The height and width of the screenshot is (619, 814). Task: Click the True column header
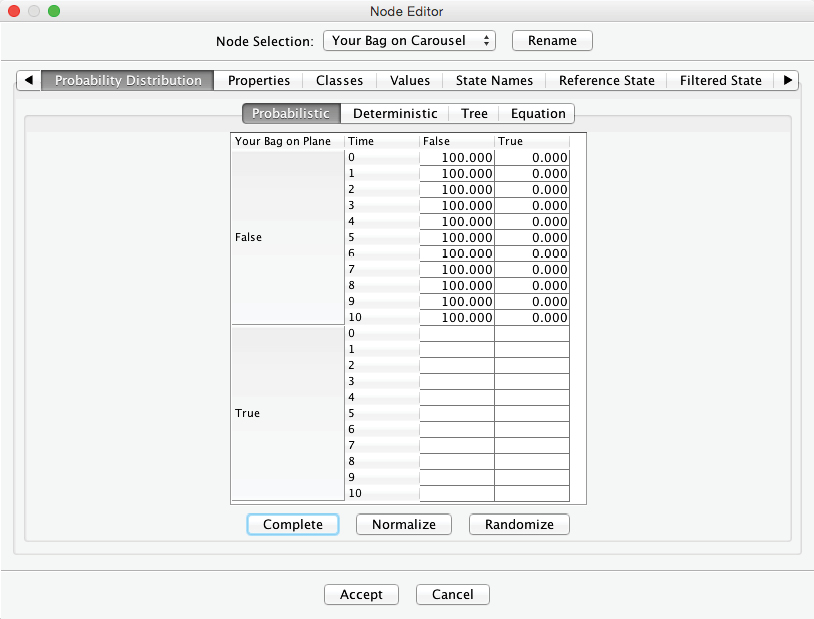tap(532, 141)
